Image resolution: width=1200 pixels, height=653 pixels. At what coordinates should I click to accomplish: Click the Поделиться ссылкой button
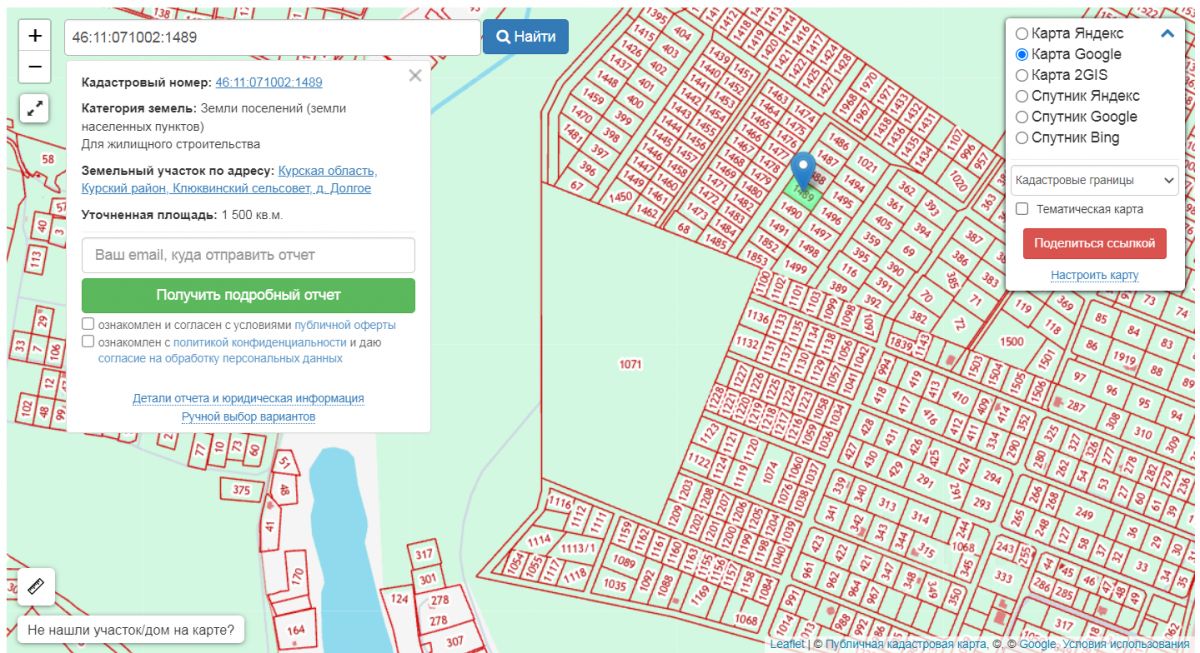point(1094,243)
